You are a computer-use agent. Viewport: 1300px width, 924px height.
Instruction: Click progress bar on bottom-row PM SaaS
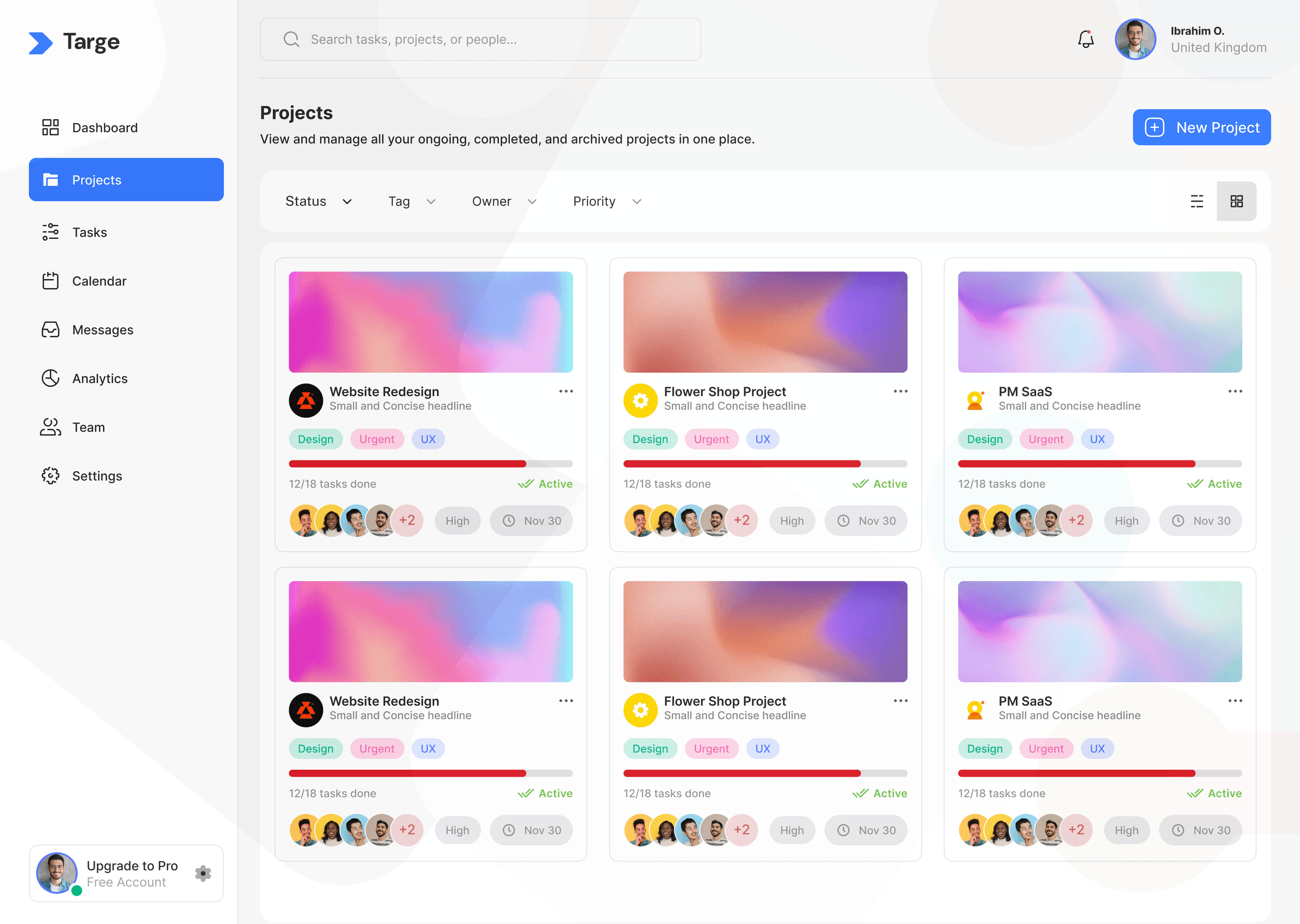coord(1100,773)
